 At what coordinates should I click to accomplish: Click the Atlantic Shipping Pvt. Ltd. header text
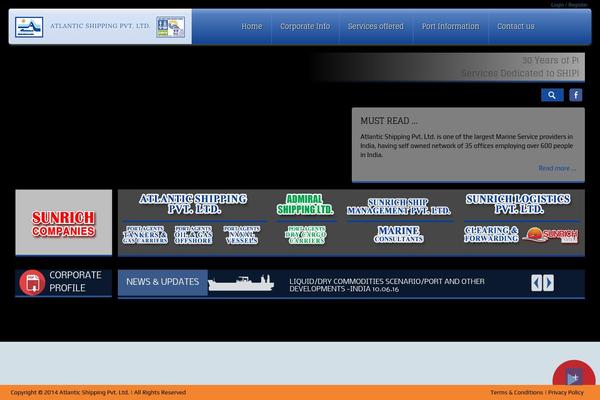[x=100, y=26]
